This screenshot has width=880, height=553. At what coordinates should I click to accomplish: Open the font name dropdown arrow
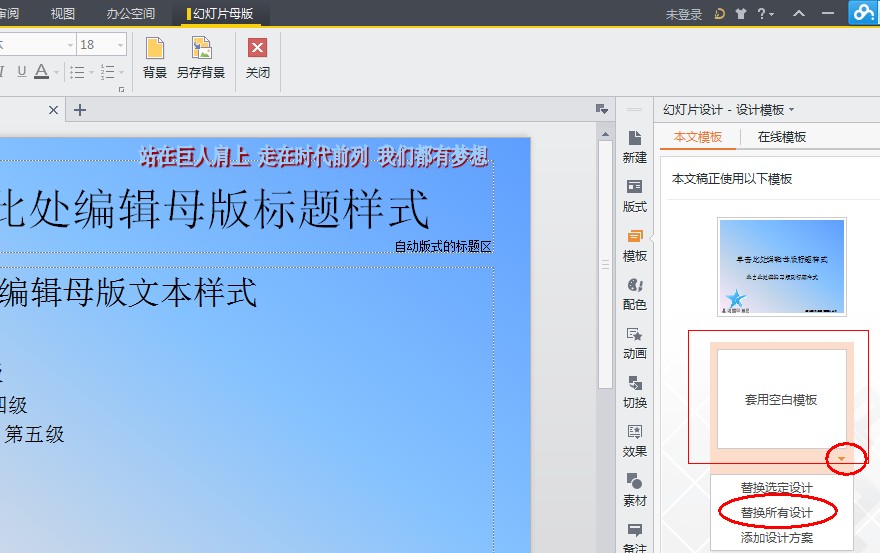click(x=70, y=45)
